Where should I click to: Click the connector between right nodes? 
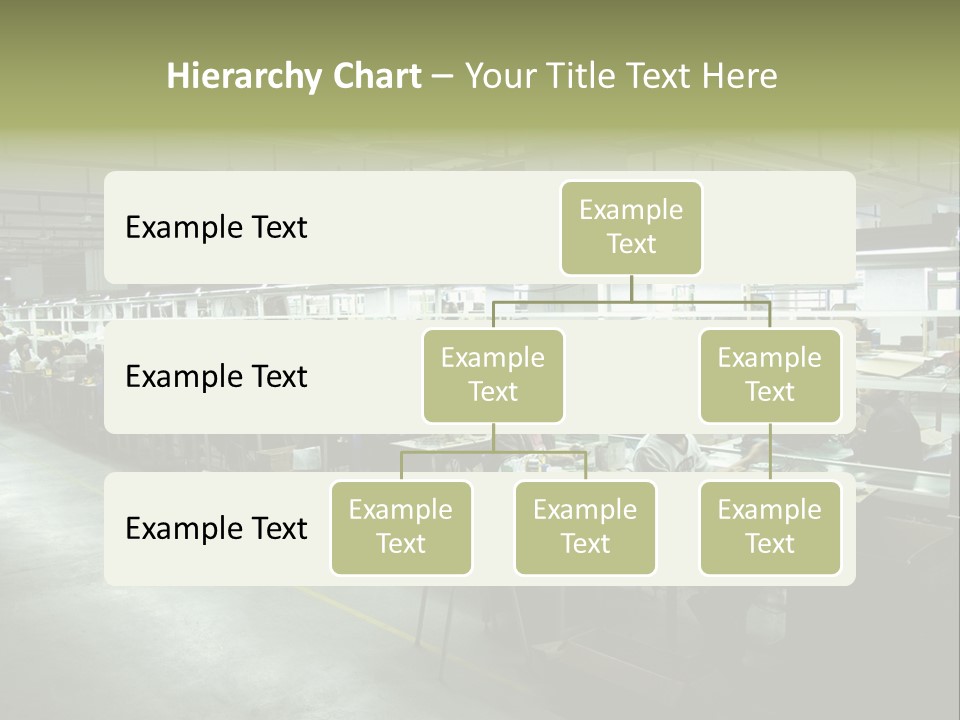[770, 450]
